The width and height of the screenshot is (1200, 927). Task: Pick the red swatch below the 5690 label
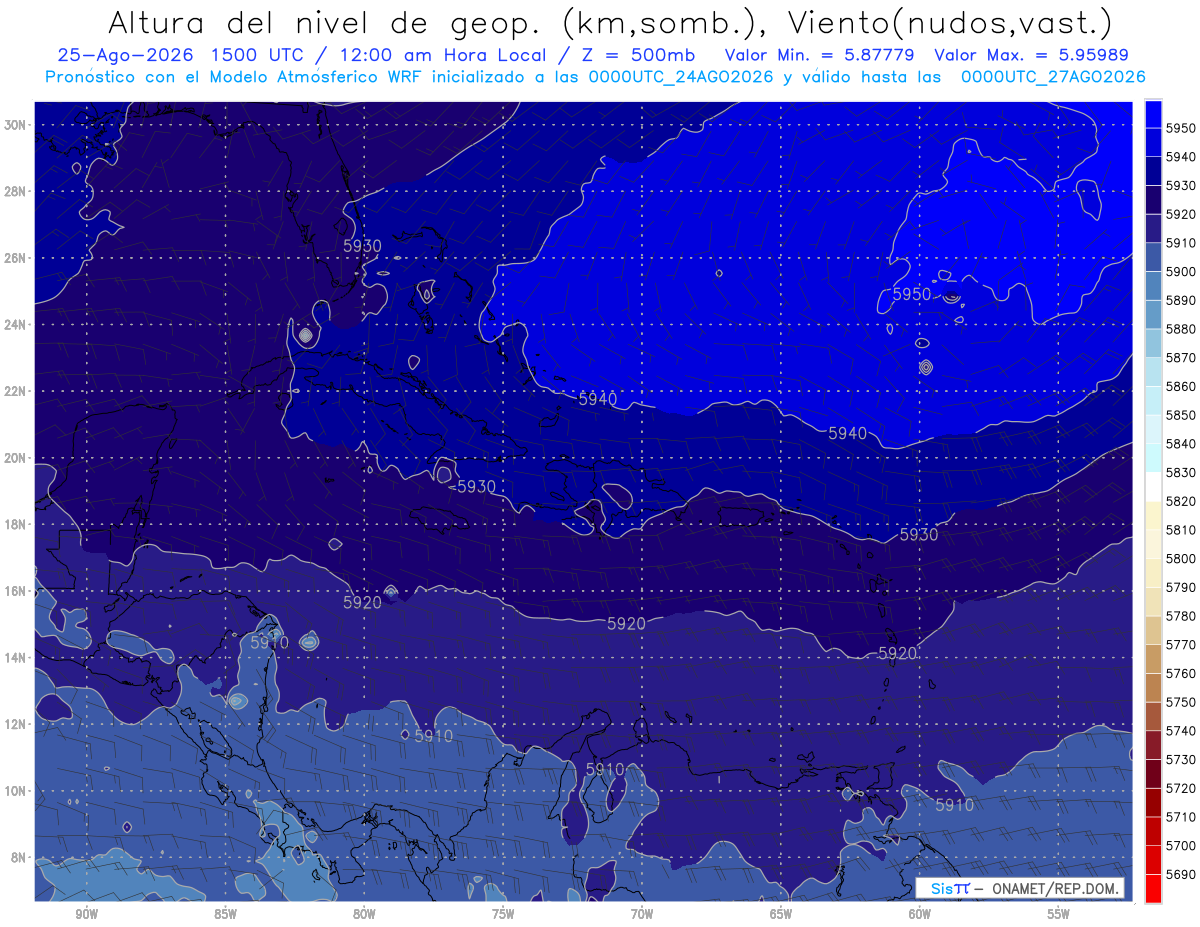[x=1153, y=888]
